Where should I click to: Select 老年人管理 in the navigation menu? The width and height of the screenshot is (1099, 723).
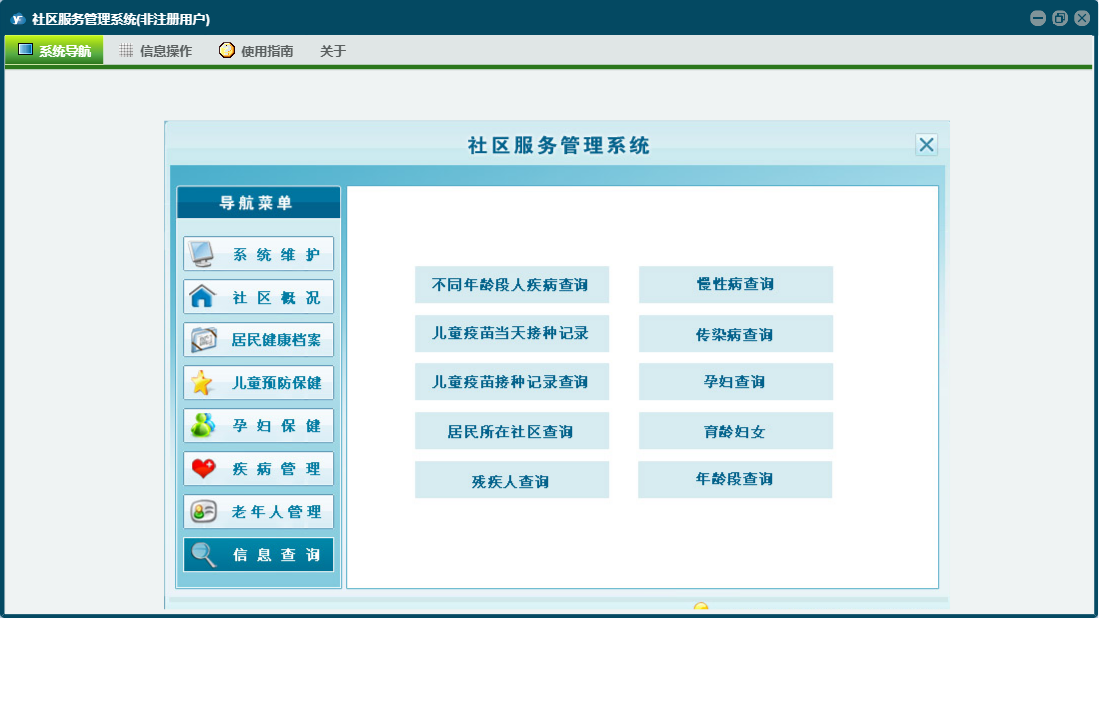pyautogui.click(x=259, y=511)
